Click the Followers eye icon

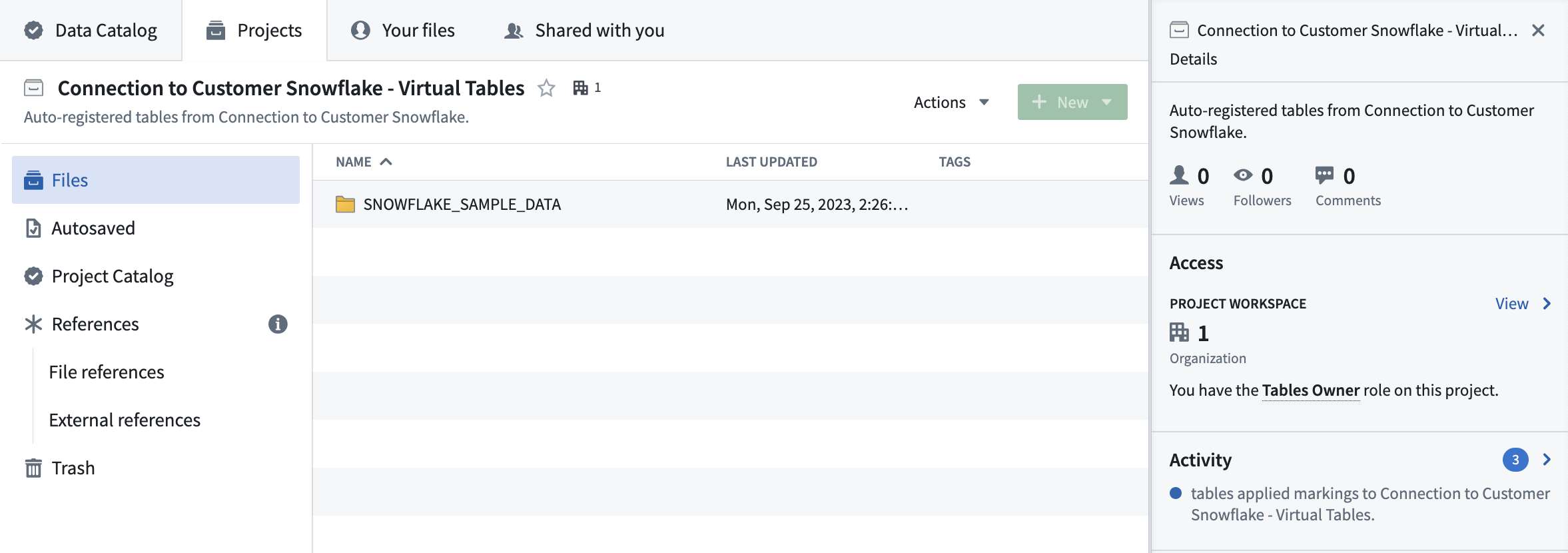(x=1242, y=175)
